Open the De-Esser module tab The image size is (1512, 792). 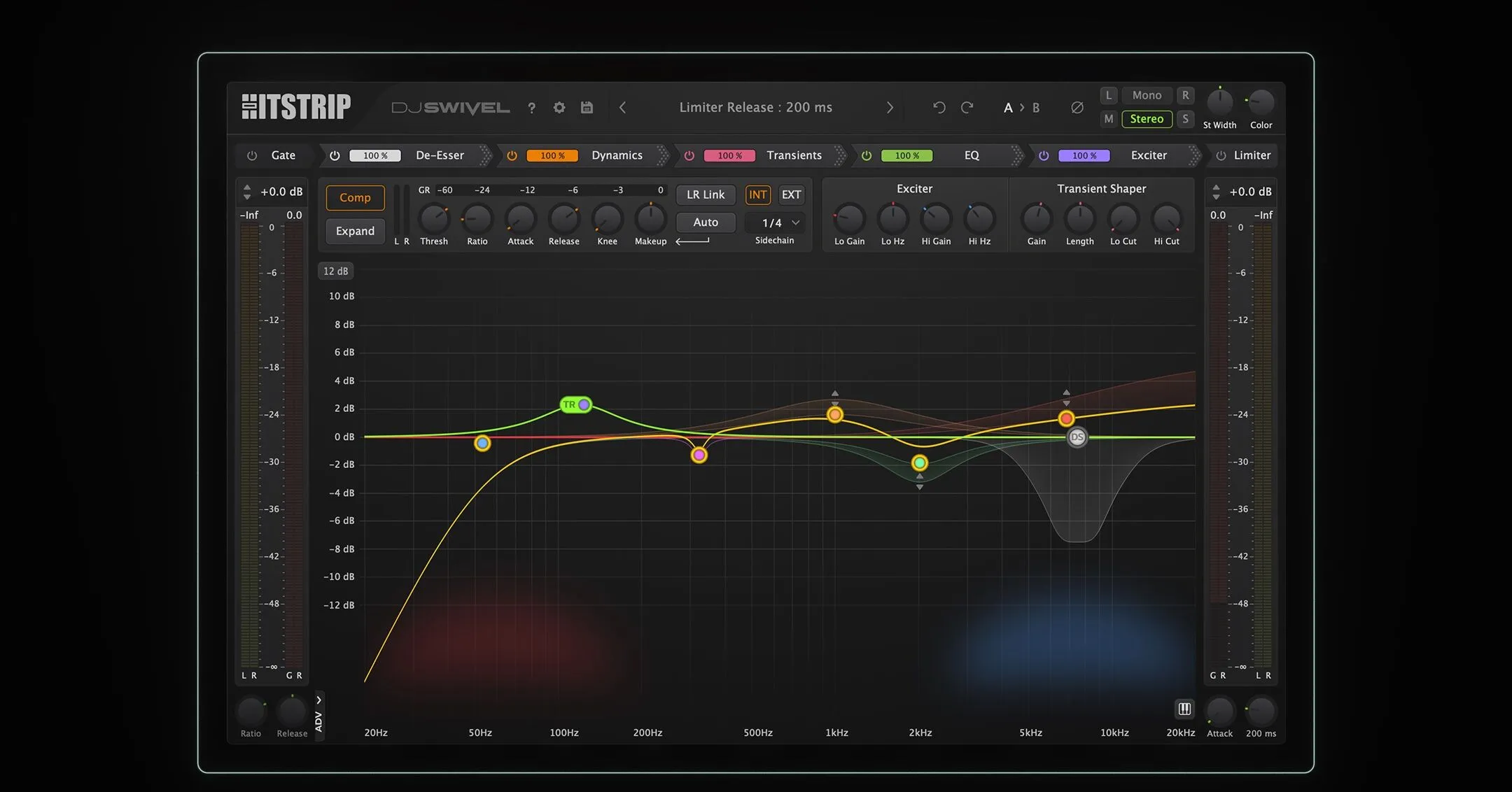tap(440, 155)
